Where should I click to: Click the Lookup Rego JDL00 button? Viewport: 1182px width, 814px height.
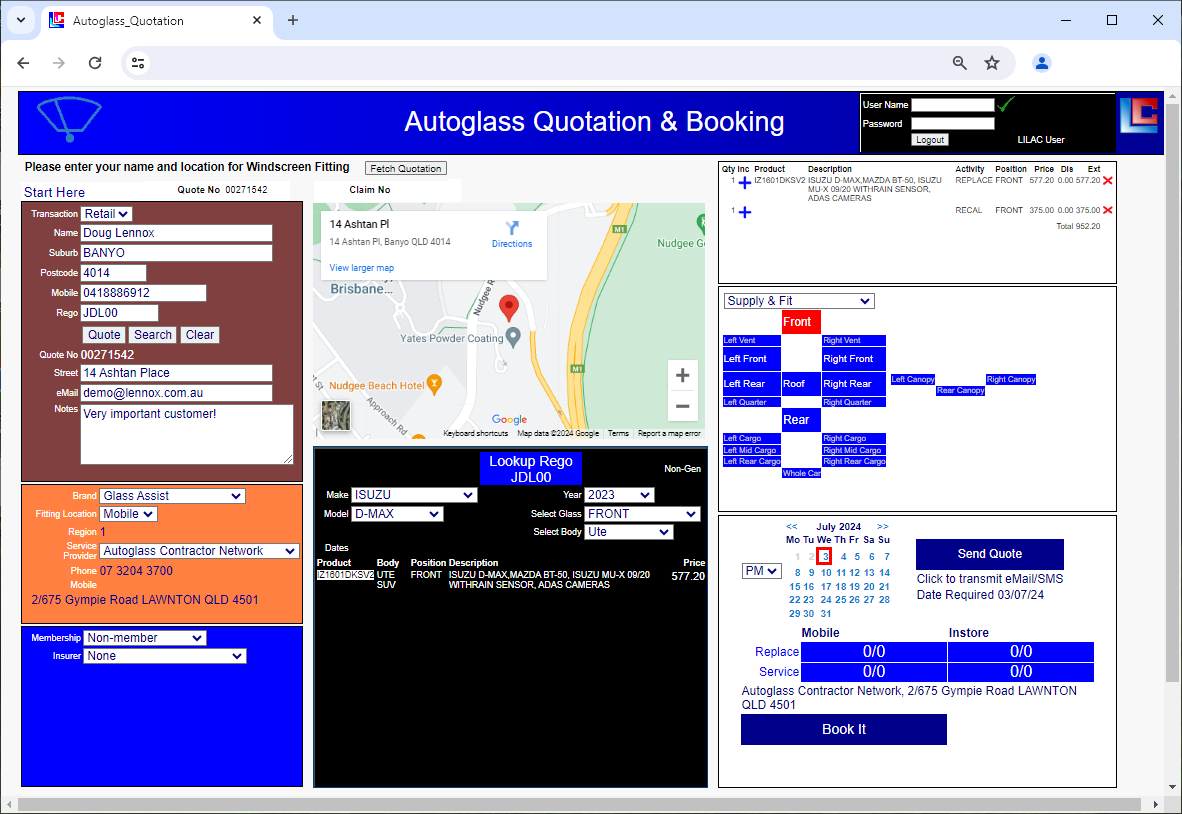click(x=531, y=469)
